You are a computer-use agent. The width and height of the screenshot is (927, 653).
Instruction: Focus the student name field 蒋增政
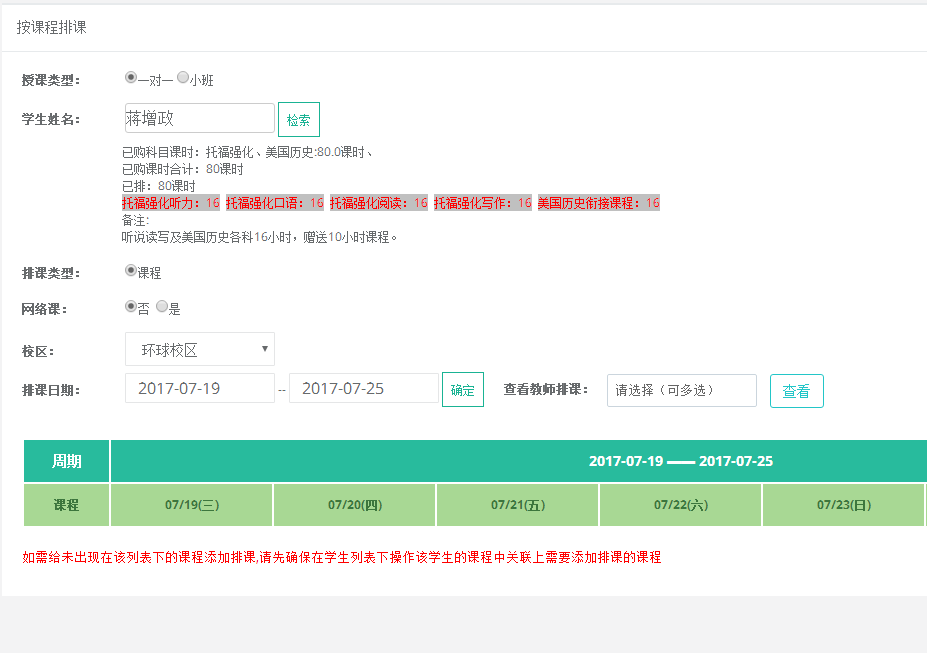click(x=200, y=118)
